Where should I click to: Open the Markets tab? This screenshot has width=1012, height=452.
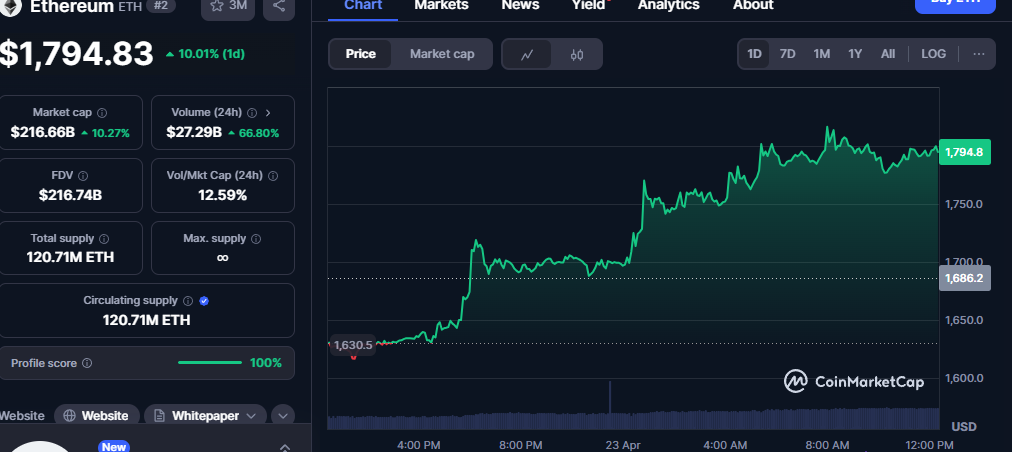(441, 6)
